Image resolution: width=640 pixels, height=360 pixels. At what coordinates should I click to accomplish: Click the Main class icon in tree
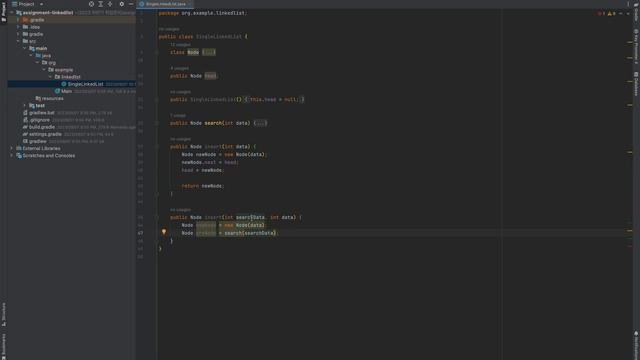pos(57,91)
